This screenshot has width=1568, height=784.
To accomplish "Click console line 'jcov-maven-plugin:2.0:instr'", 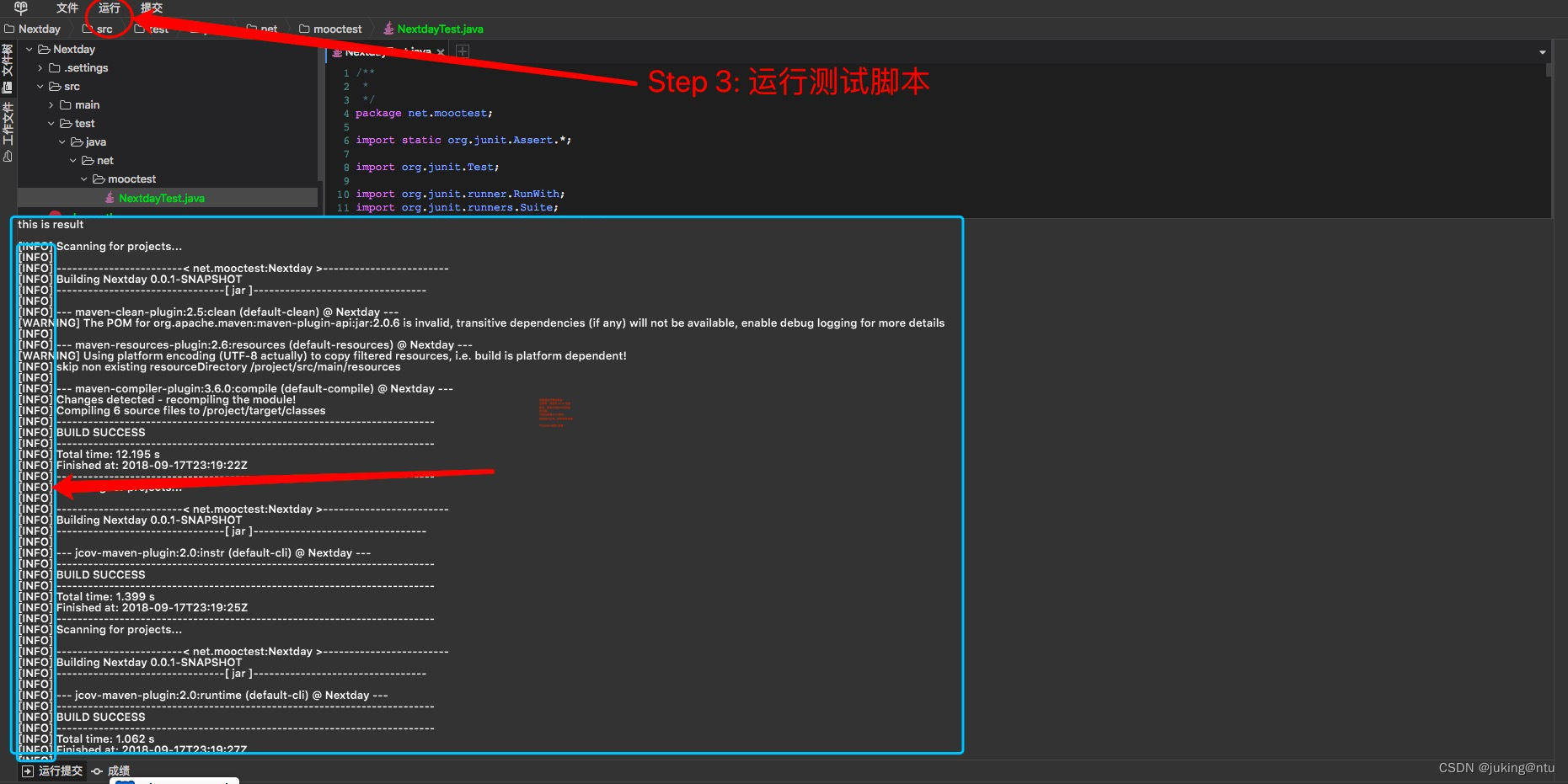I will [x=195, y=553].
